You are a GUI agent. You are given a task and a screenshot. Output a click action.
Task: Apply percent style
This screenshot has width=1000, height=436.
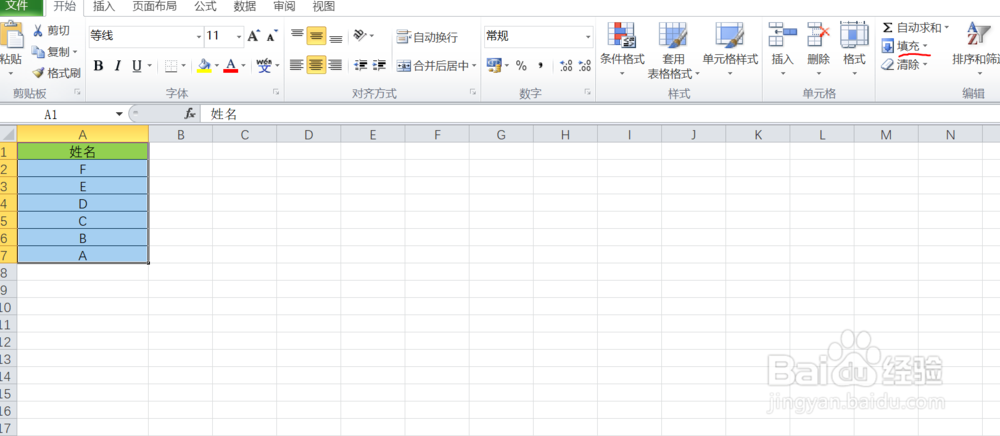click(x=521, y=66)
